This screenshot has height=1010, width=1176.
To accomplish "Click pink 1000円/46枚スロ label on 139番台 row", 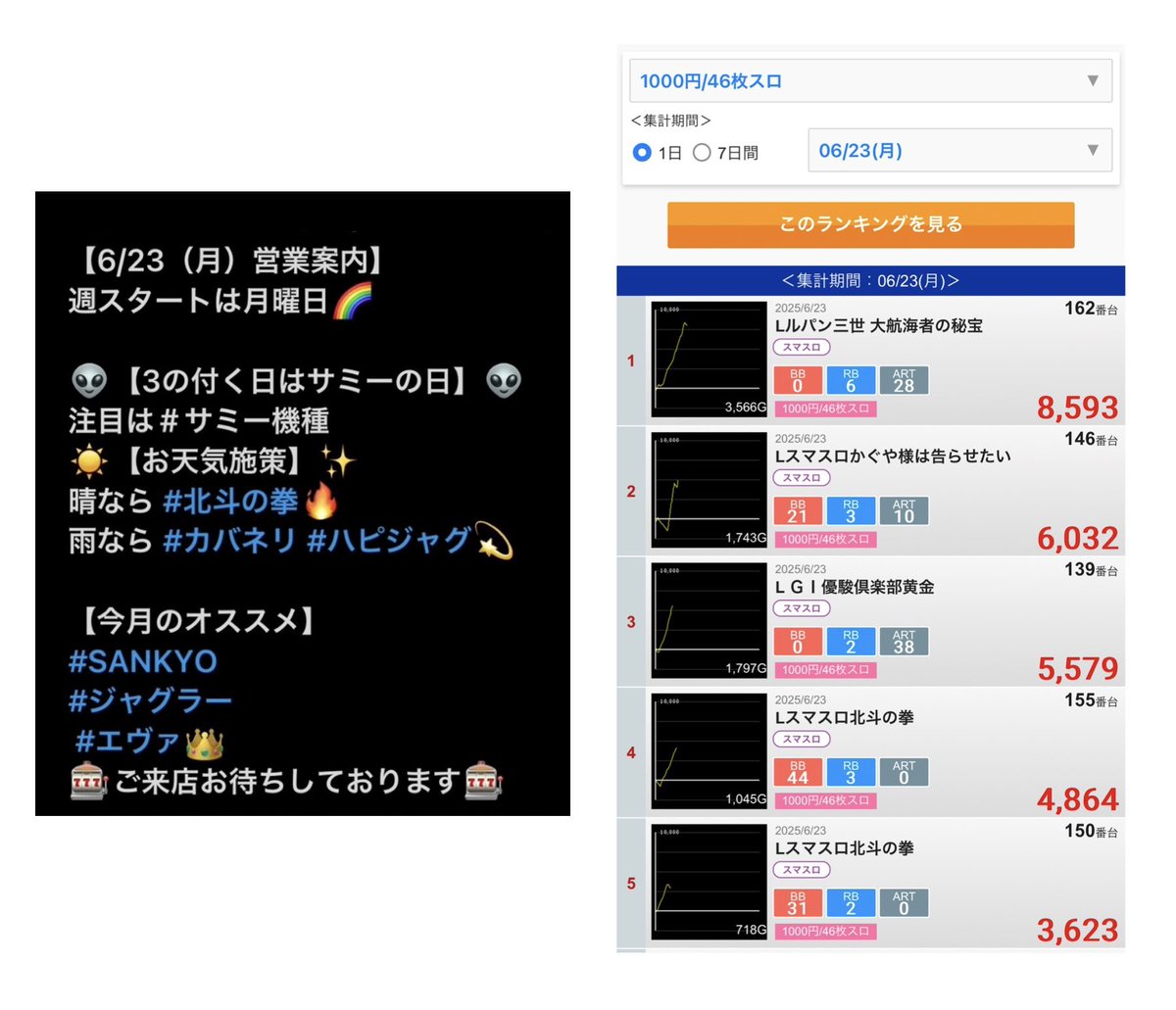I will (x=825, y=670).
